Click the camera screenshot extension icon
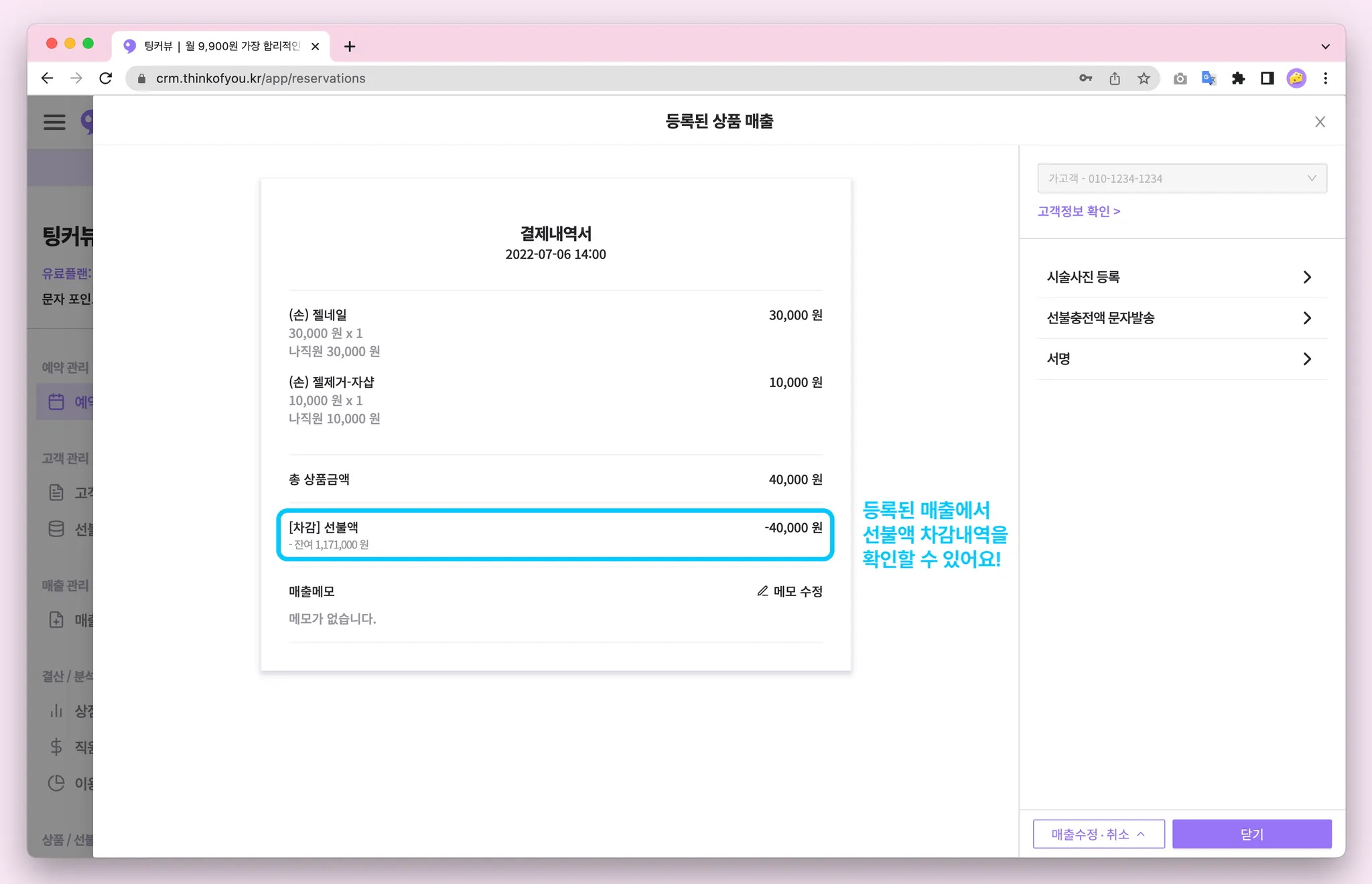1372x884 pixels. click(1180, 78)
